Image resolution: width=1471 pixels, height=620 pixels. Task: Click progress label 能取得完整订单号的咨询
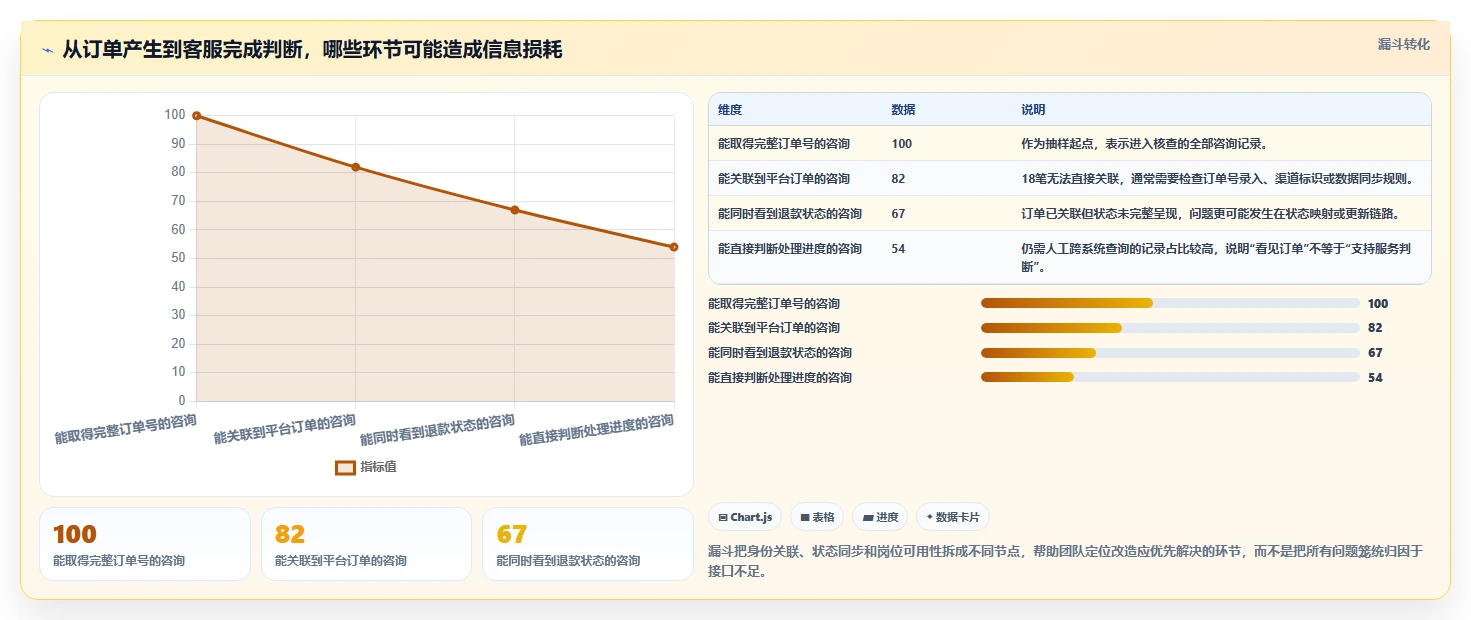tap(774, 303)
